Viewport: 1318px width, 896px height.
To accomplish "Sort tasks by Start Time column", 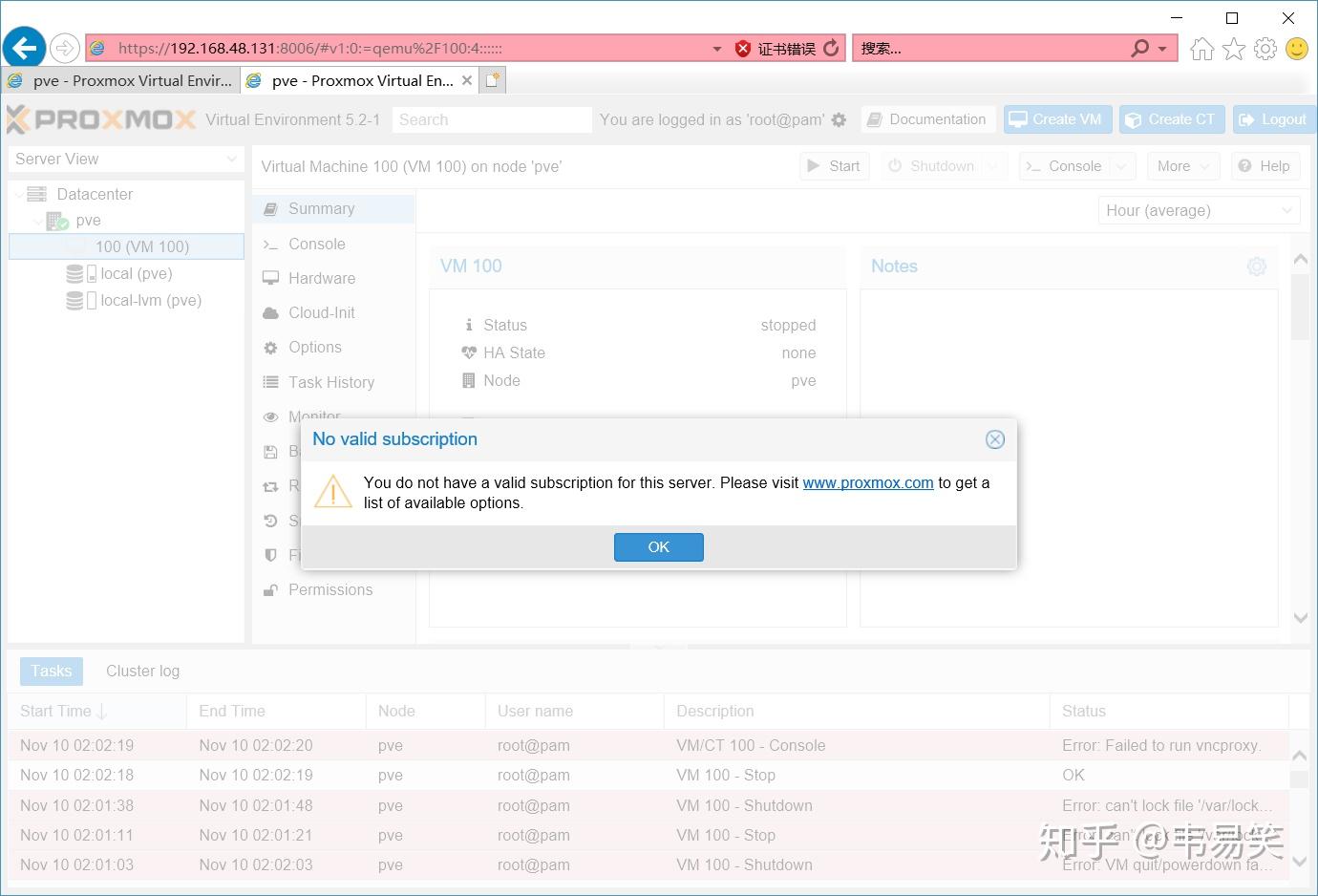I will (x=97, y=712).
